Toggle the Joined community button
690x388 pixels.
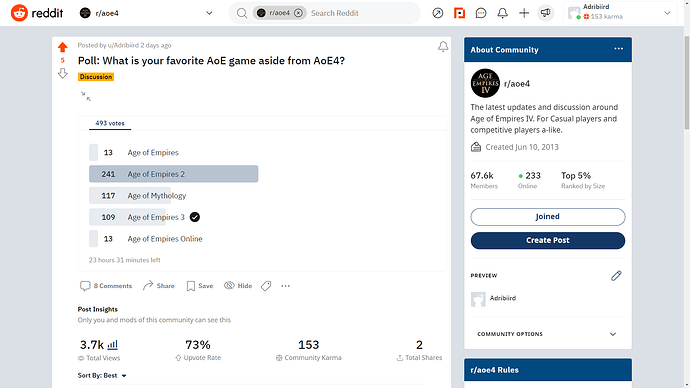pyautogui.click(x=547, y=216)
